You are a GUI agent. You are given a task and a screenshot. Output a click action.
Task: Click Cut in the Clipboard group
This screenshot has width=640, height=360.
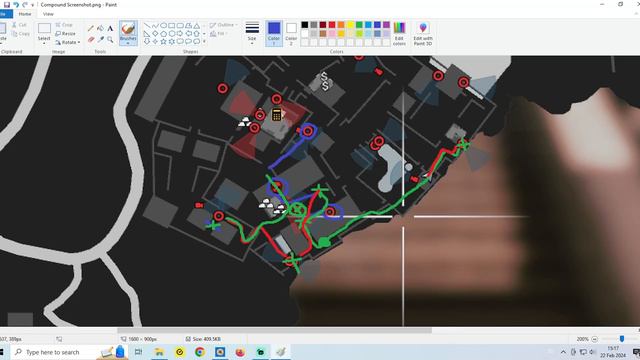[x=19, y=25]
